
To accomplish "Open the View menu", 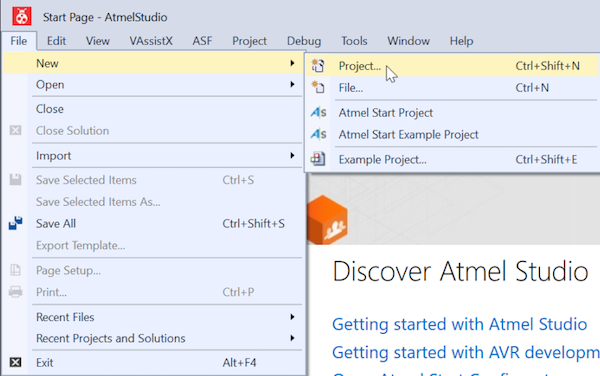I will click(98, 41).
